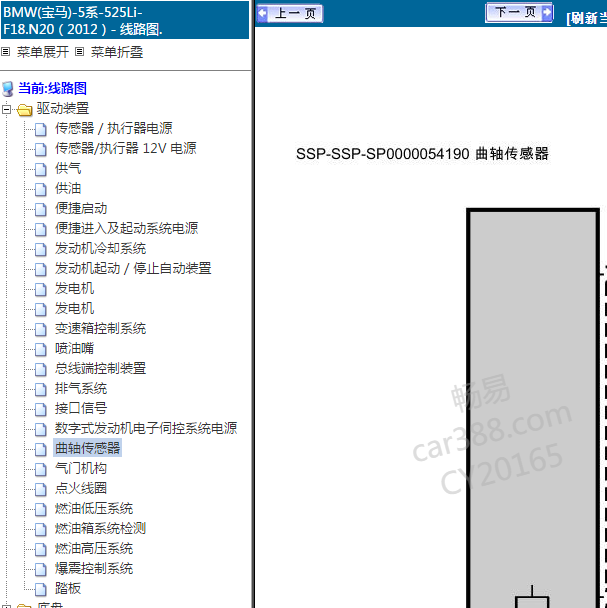Viewport: 607px width, 608px height.
Task: Select the highlighted 曲轴传感器 entry
Action: pos(88,448)
